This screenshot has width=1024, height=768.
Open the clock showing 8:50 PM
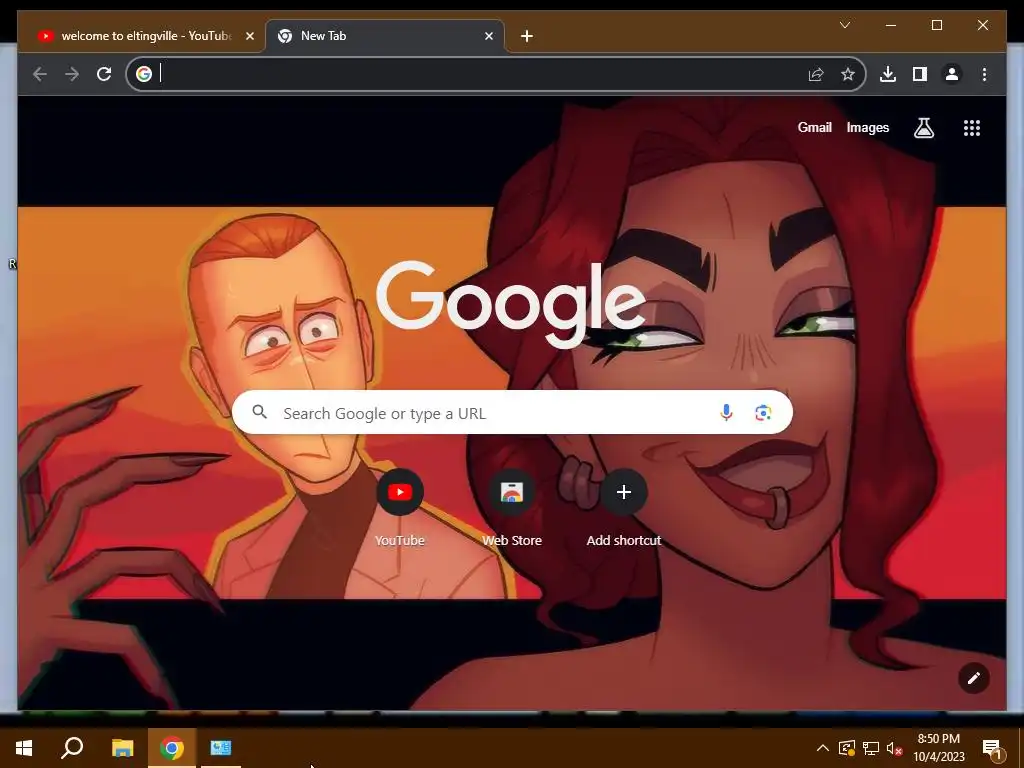pos(938,748)
